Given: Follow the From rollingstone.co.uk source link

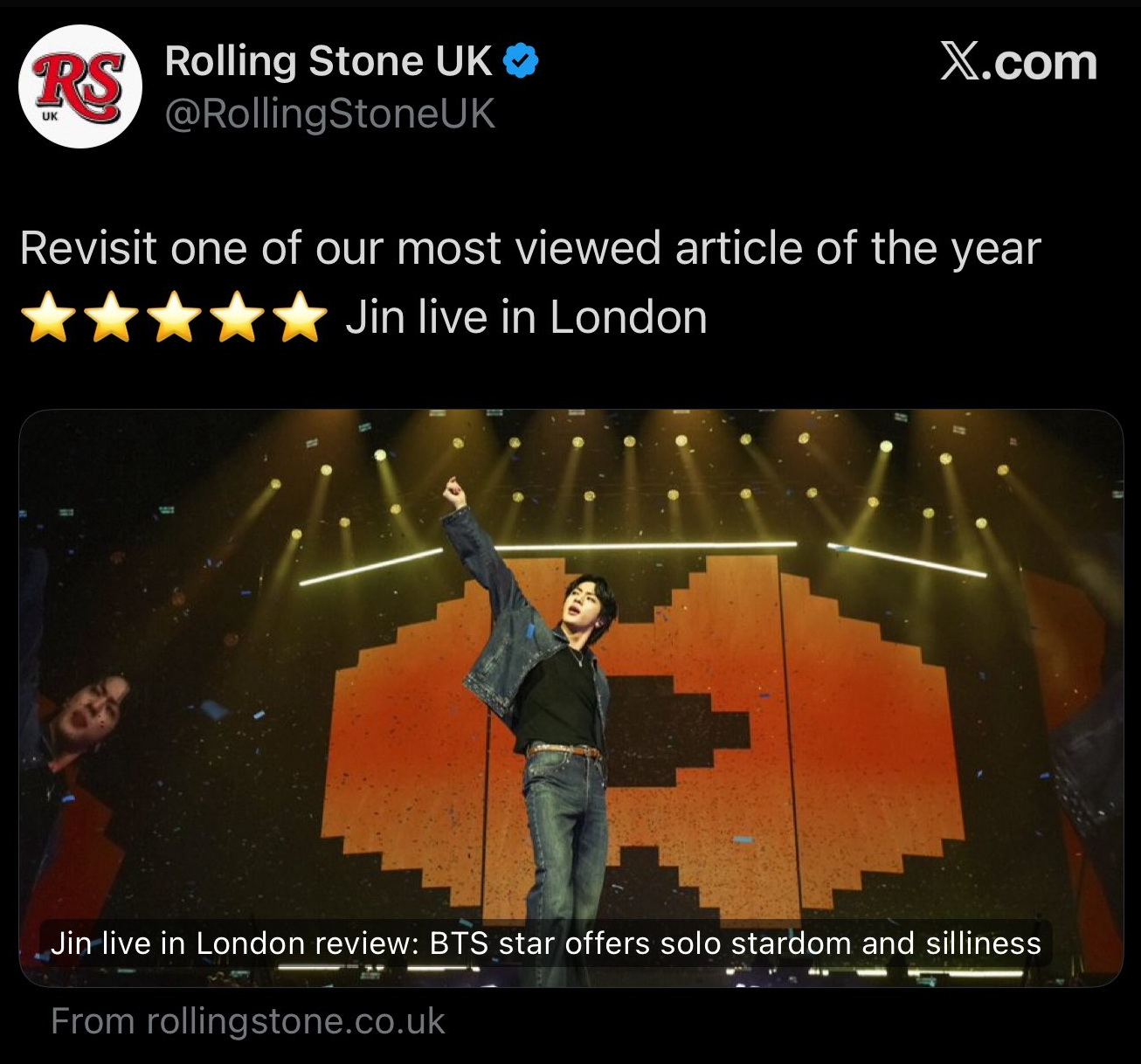Looking at the screenshot, I should coord(248,1021).
